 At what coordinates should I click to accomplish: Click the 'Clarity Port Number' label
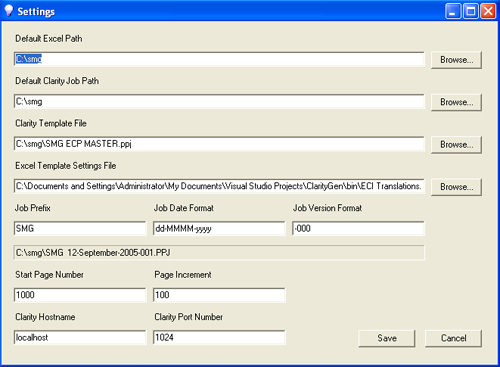[x=188, y=317]
